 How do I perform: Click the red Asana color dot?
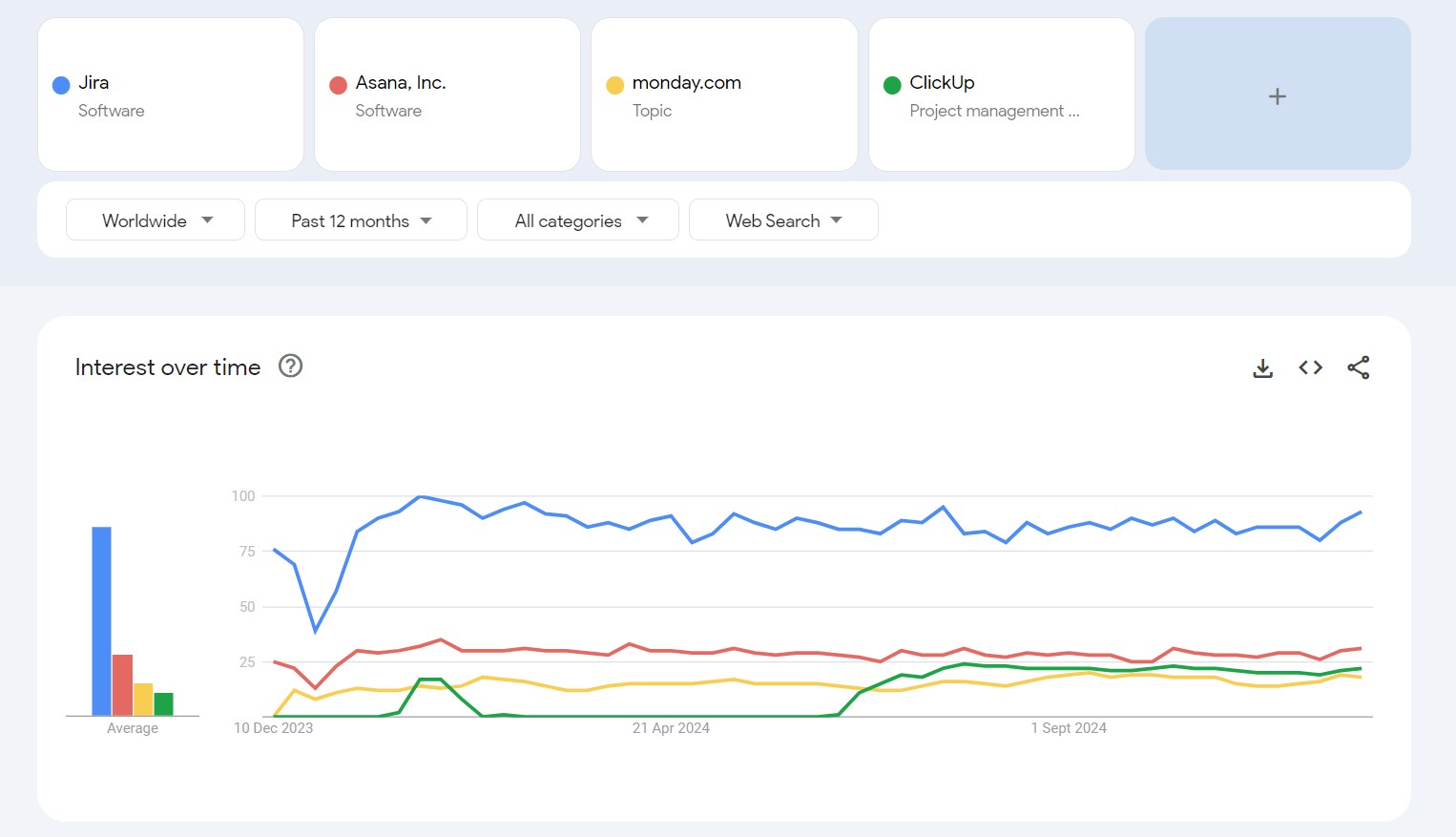point(338,85)
